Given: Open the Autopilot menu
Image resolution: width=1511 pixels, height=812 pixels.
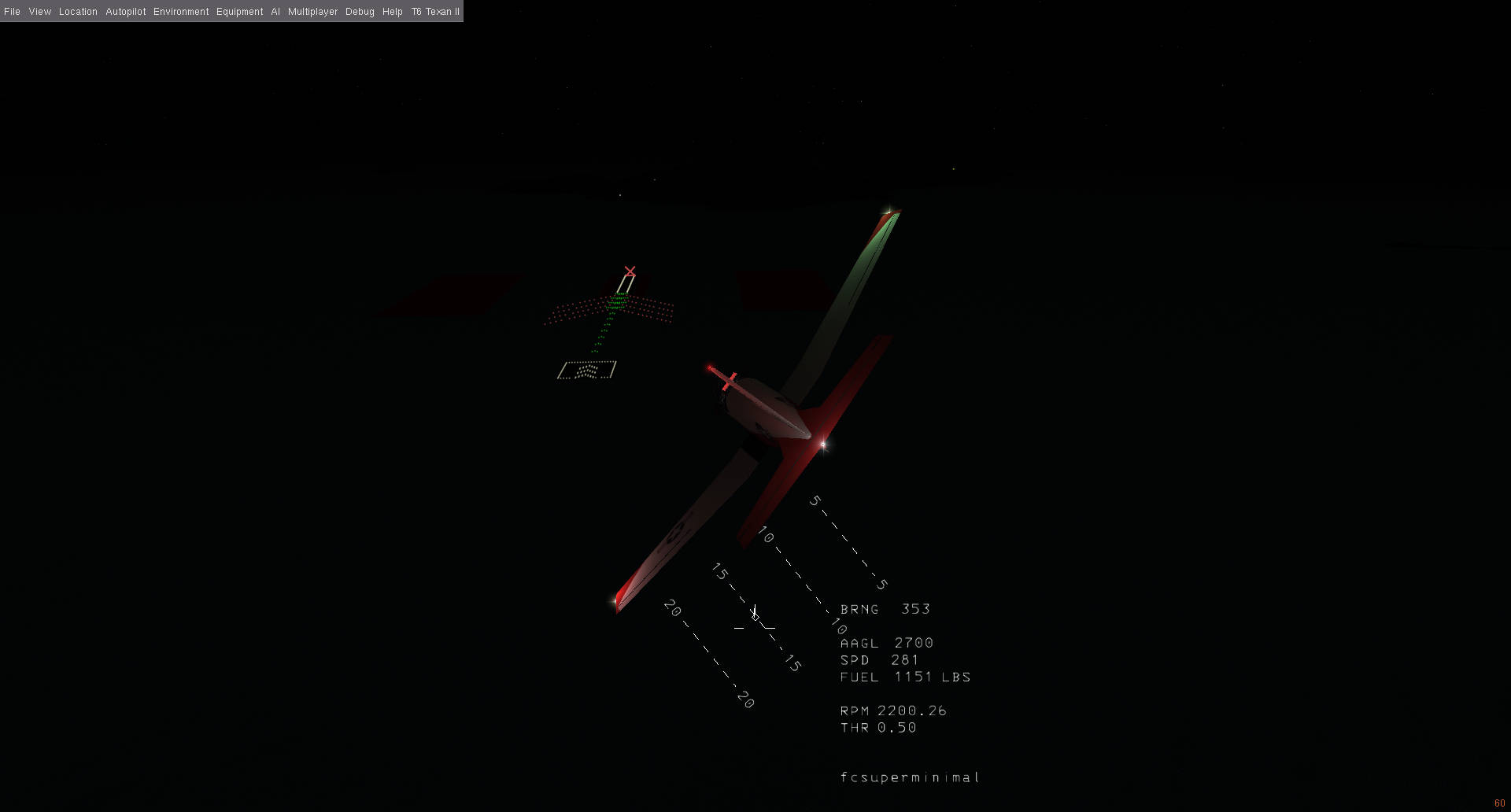Looking at the screenshot, I should (126, 11).
